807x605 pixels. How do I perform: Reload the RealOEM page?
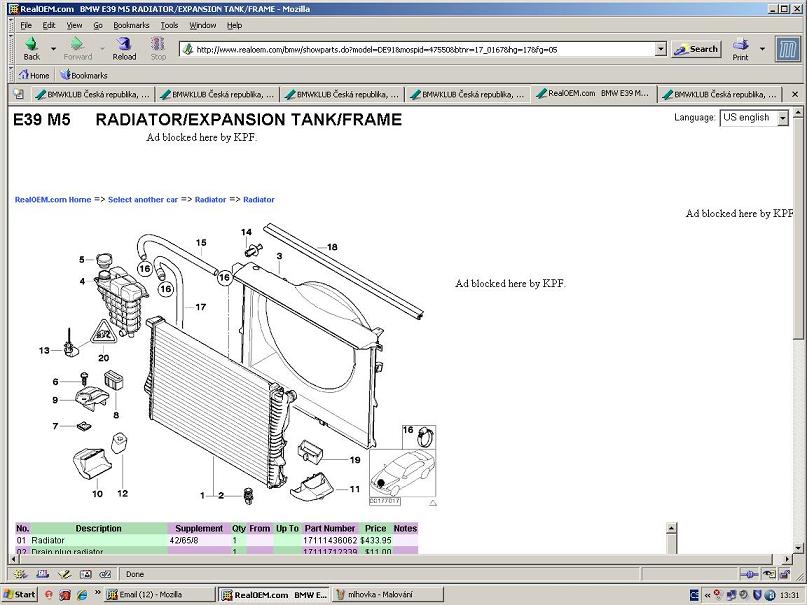[124, 44]
